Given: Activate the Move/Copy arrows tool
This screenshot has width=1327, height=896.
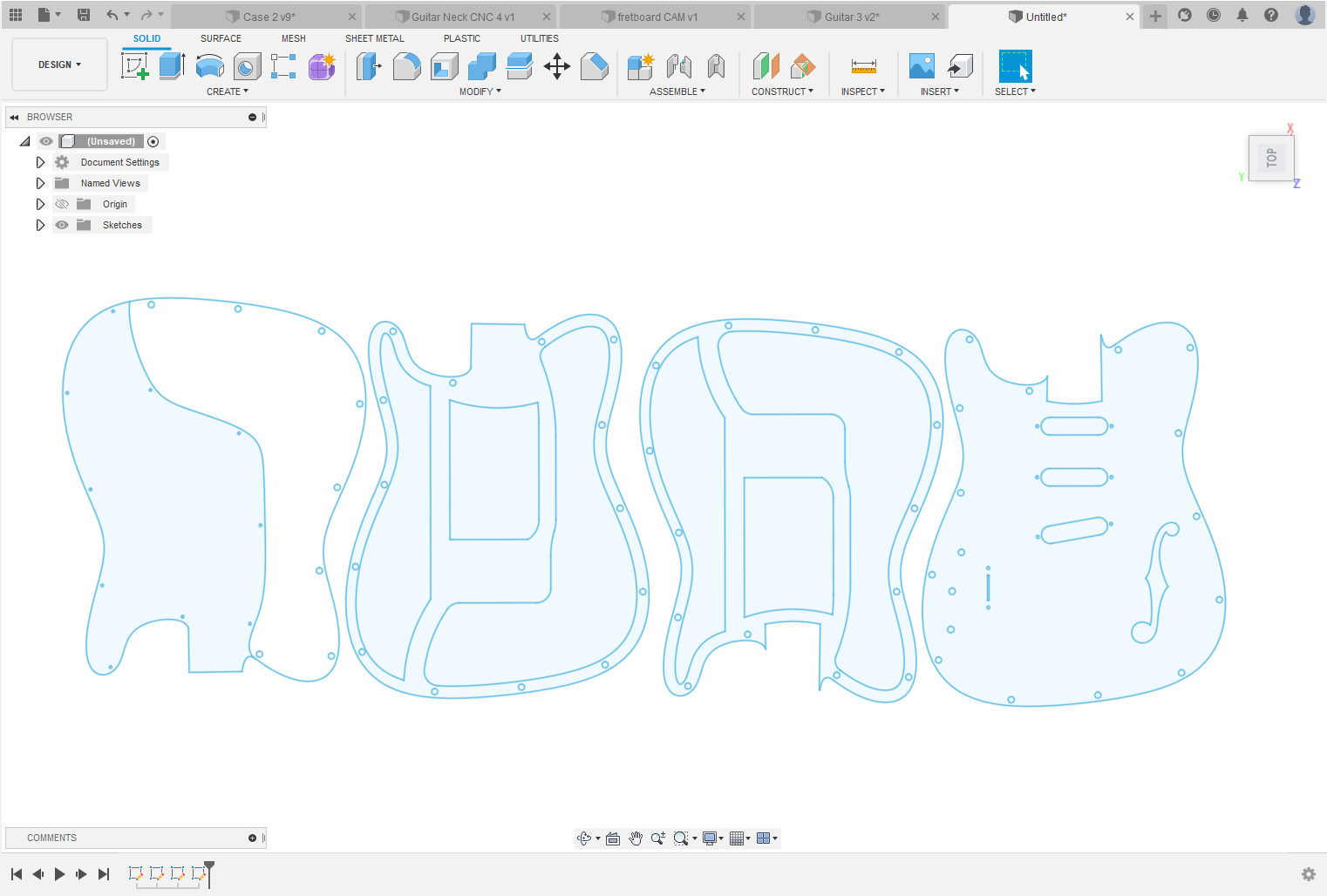Looking at the screenshot, I should pos(557,66).
